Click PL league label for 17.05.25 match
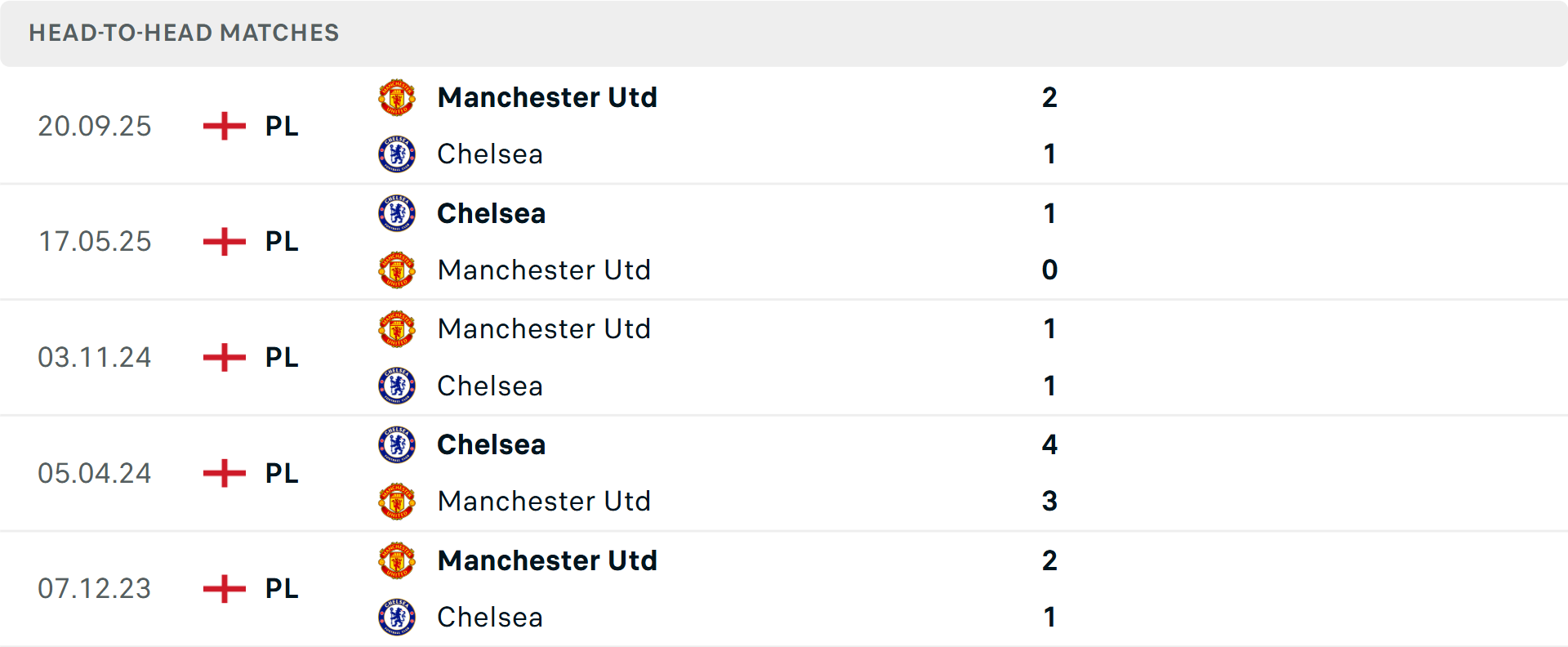 tap(282, 242)
